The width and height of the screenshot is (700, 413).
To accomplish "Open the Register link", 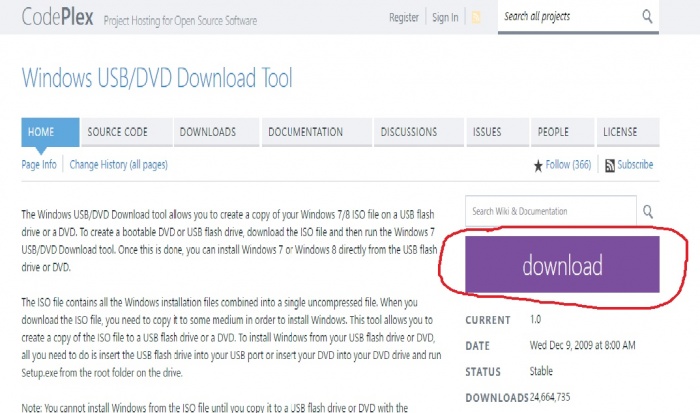I will point(404,17).
